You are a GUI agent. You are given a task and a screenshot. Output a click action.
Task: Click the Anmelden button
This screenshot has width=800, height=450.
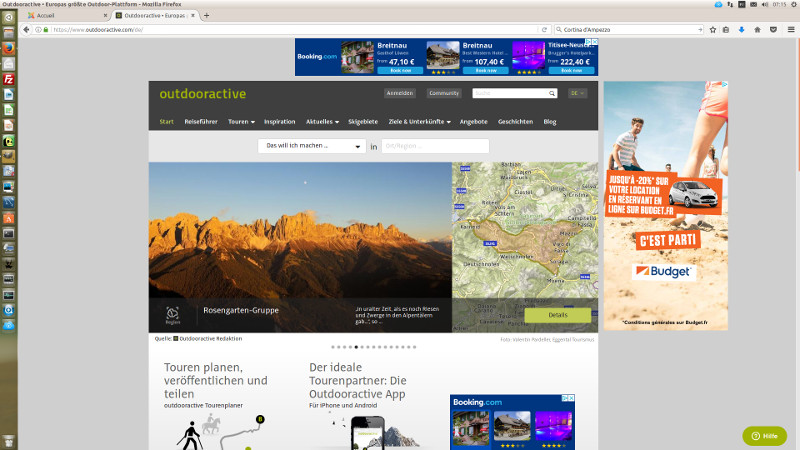click(x=399, y=93)
